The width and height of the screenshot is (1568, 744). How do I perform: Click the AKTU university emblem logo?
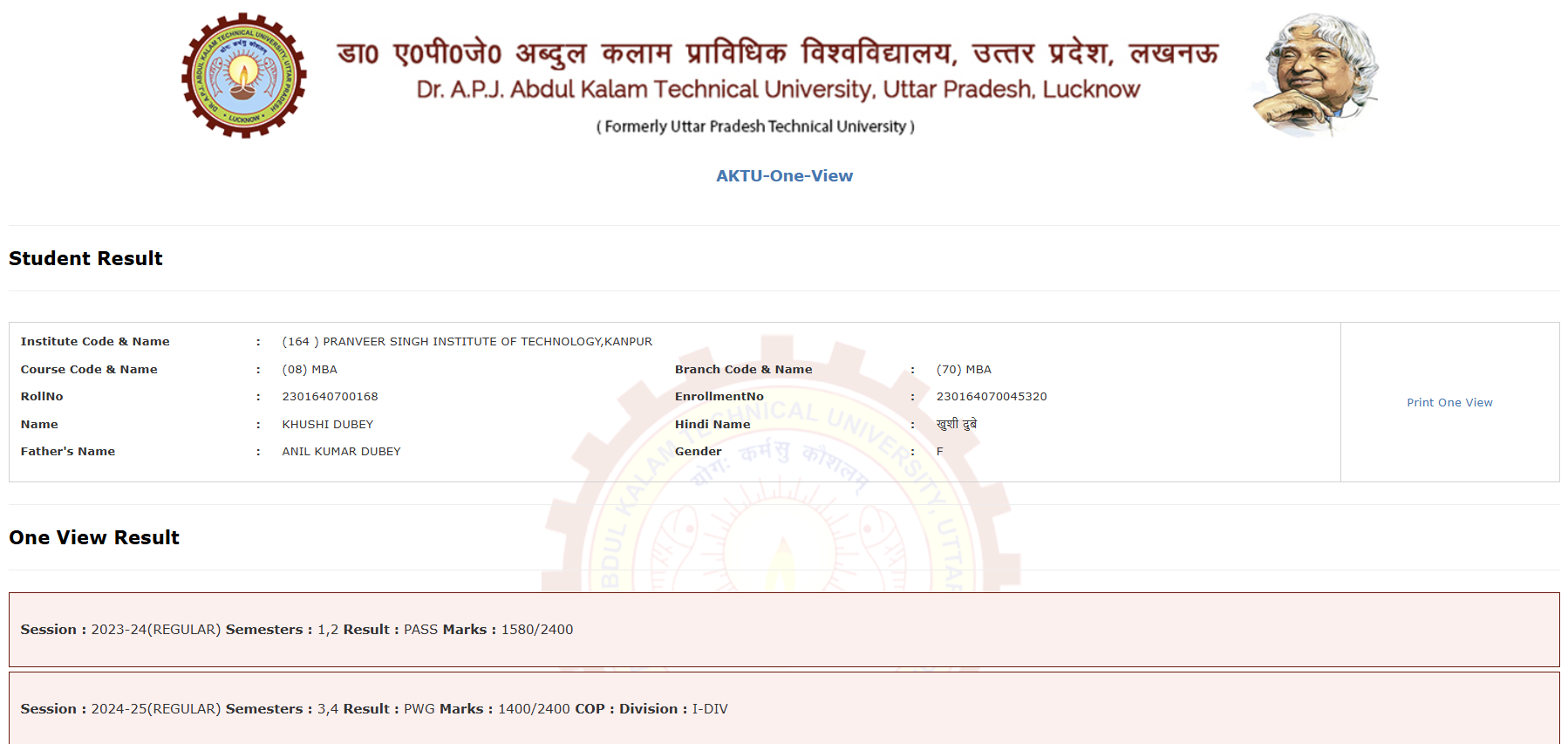[x=244, y=76]
